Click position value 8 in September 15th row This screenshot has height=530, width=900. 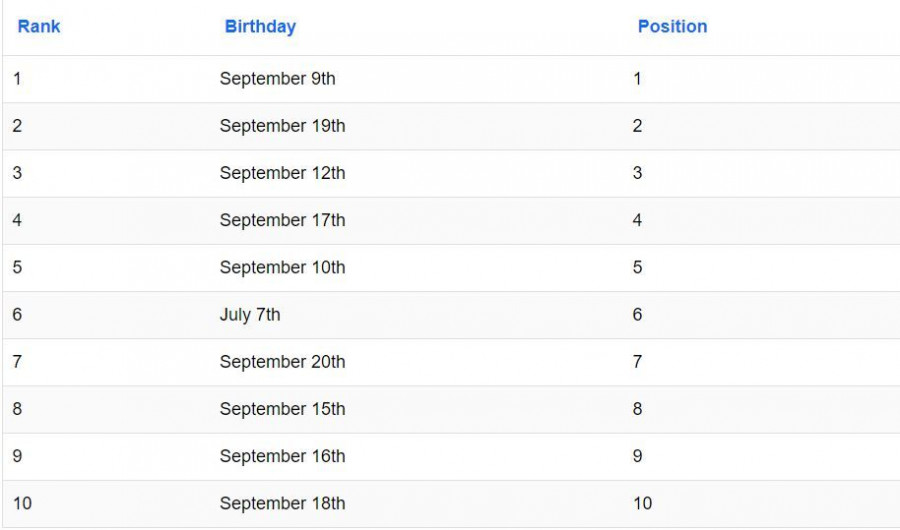[x=637, y=409]
